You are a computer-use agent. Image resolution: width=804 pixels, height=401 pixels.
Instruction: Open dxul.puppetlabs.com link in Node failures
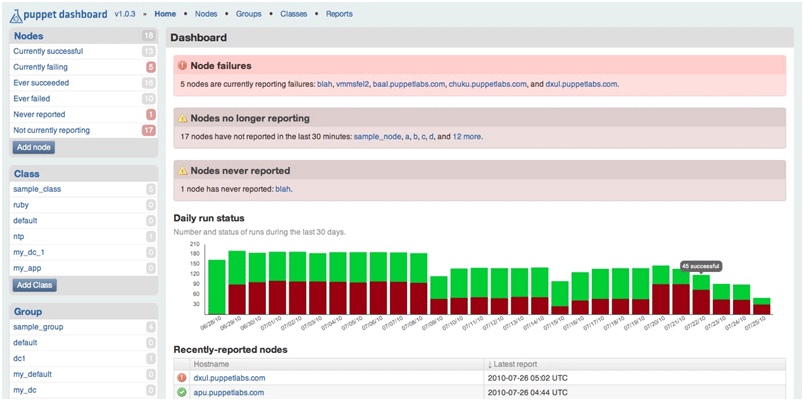[581, 84]
